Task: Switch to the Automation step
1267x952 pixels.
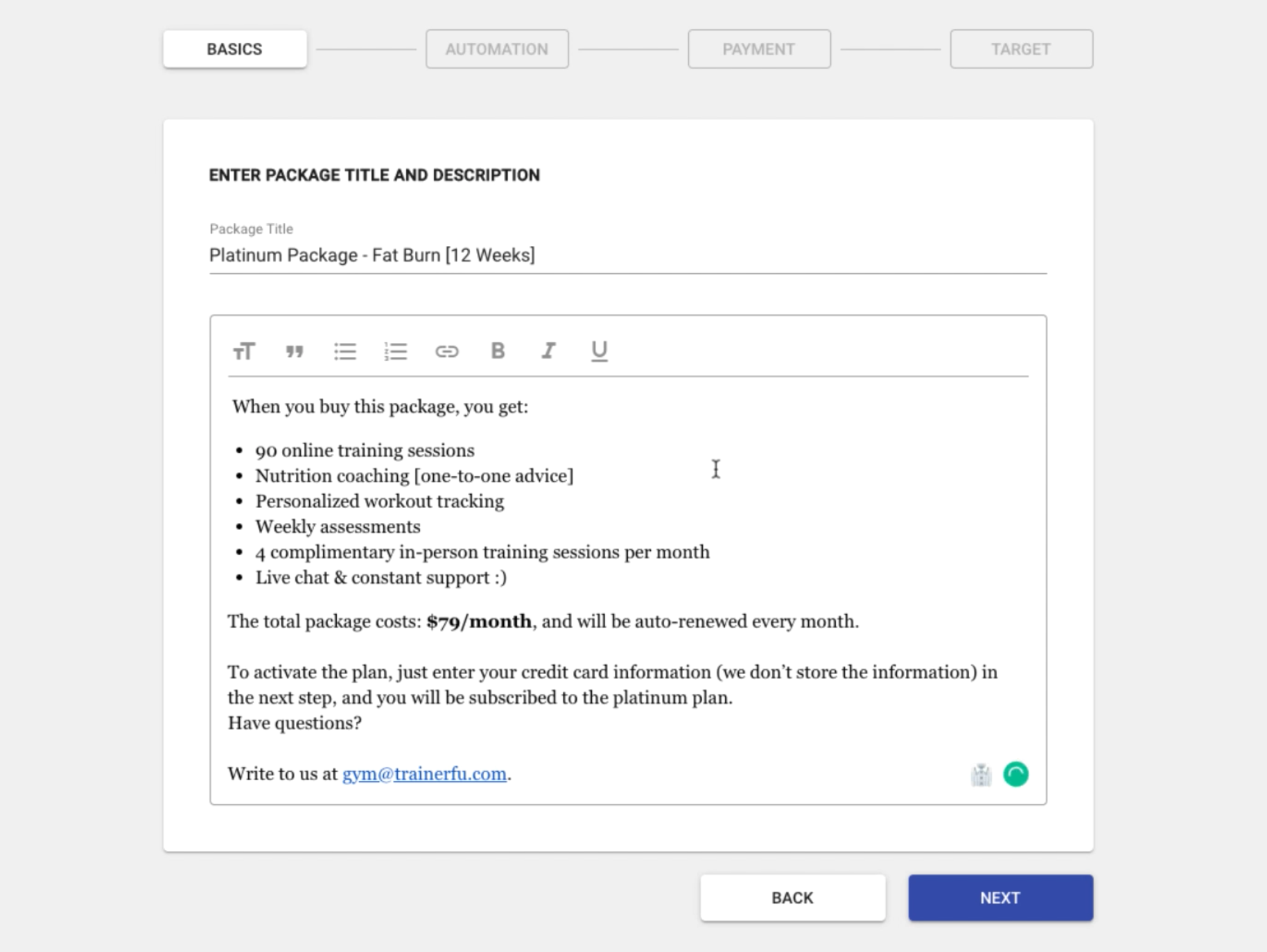Action: [497, 49]
